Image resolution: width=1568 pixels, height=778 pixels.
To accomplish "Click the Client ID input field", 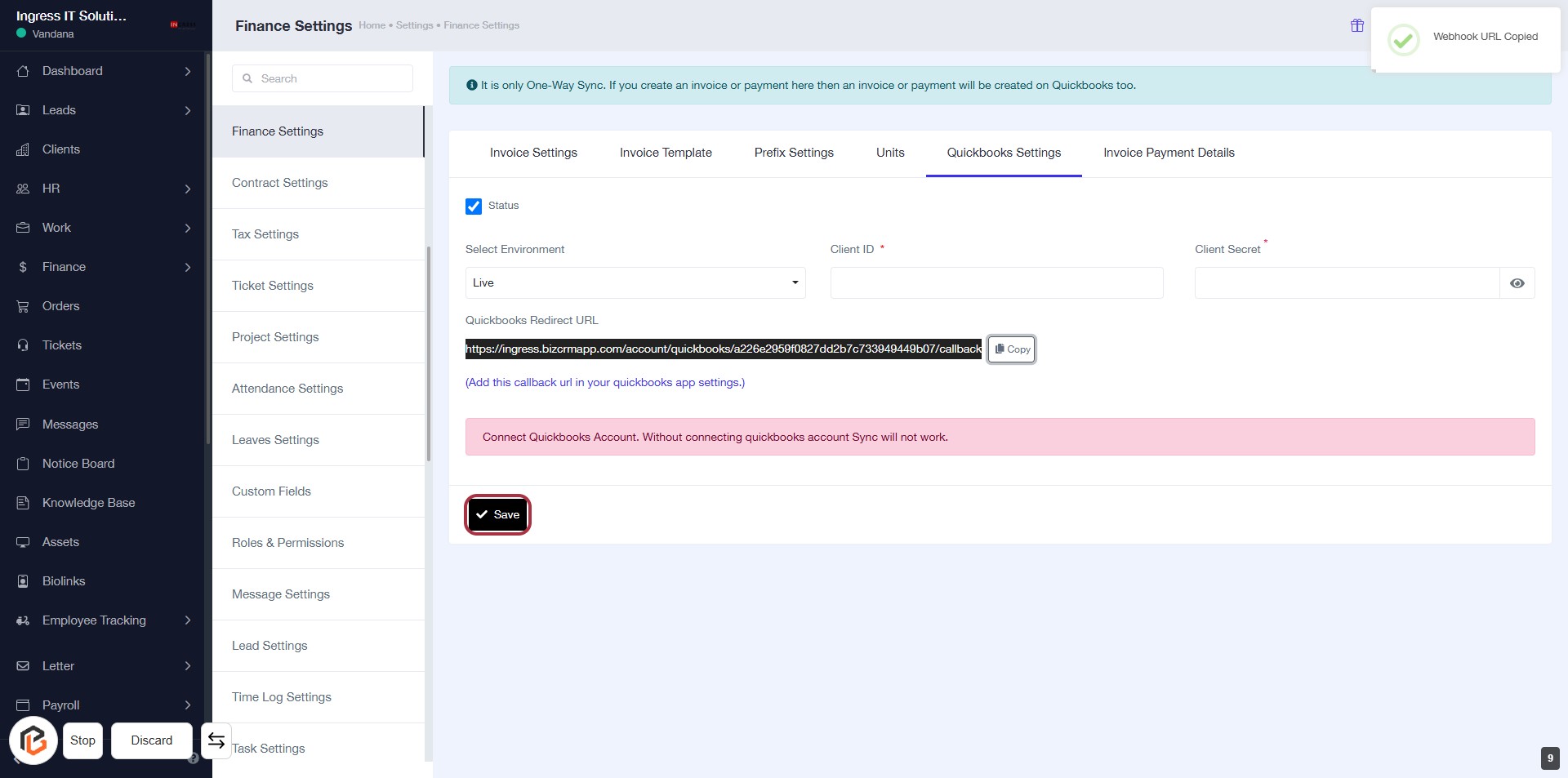I will tap(996, 283).
